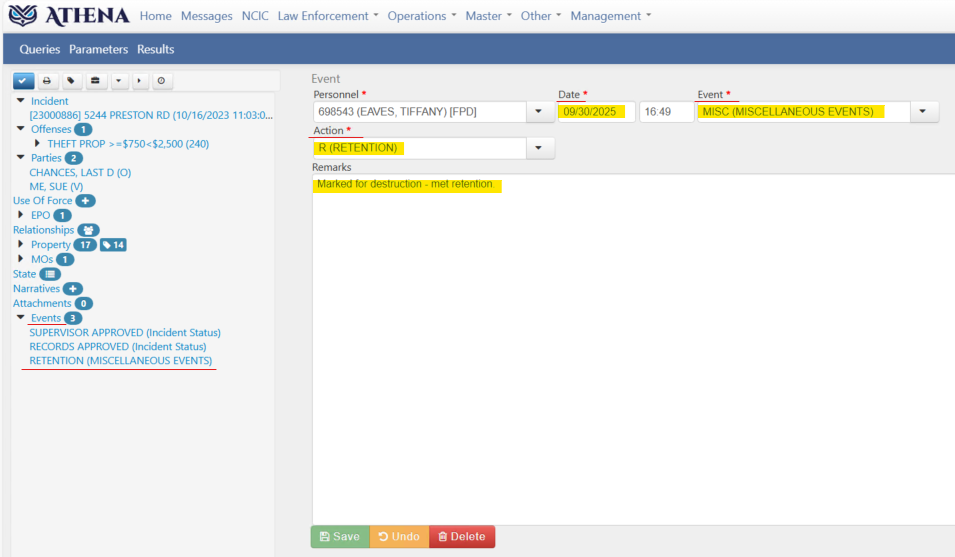Open the Law Enforcement menu
Viewport: 955px width, 557px height.
pos(328,16)
